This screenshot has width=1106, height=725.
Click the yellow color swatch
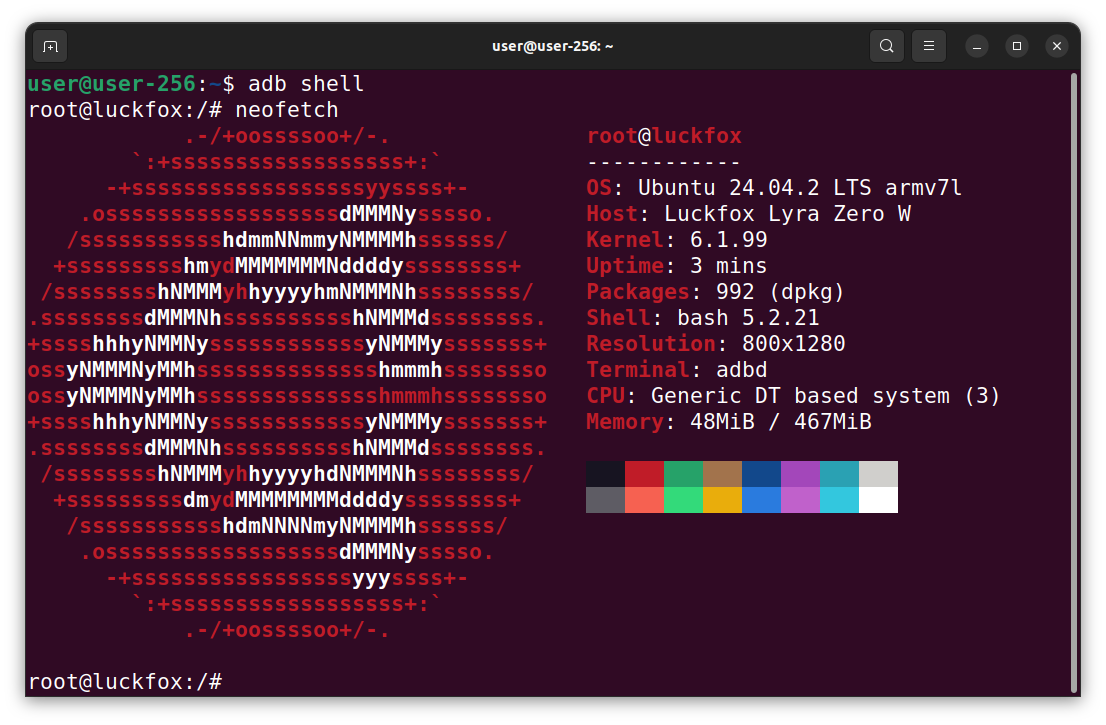(x=722, y=500)
